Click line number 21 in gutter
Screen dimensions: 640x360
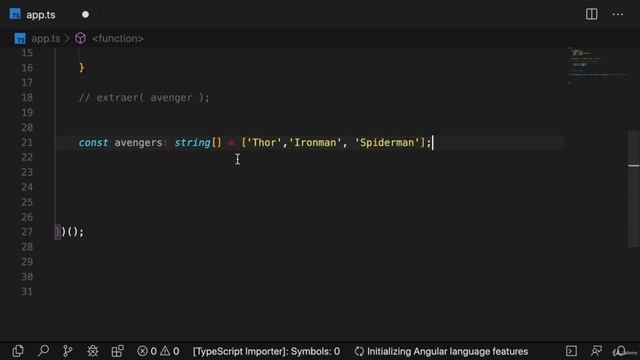point(27,142)
